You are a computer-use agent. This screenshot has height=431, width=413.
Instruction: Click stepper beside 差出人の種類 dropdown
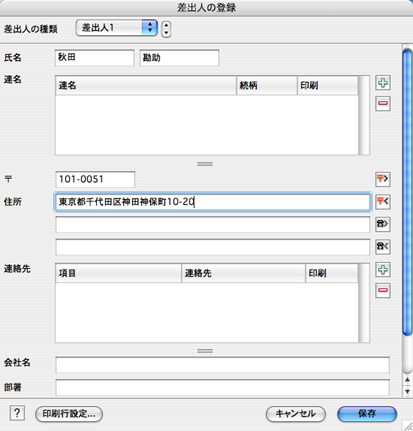click(166, 29)
